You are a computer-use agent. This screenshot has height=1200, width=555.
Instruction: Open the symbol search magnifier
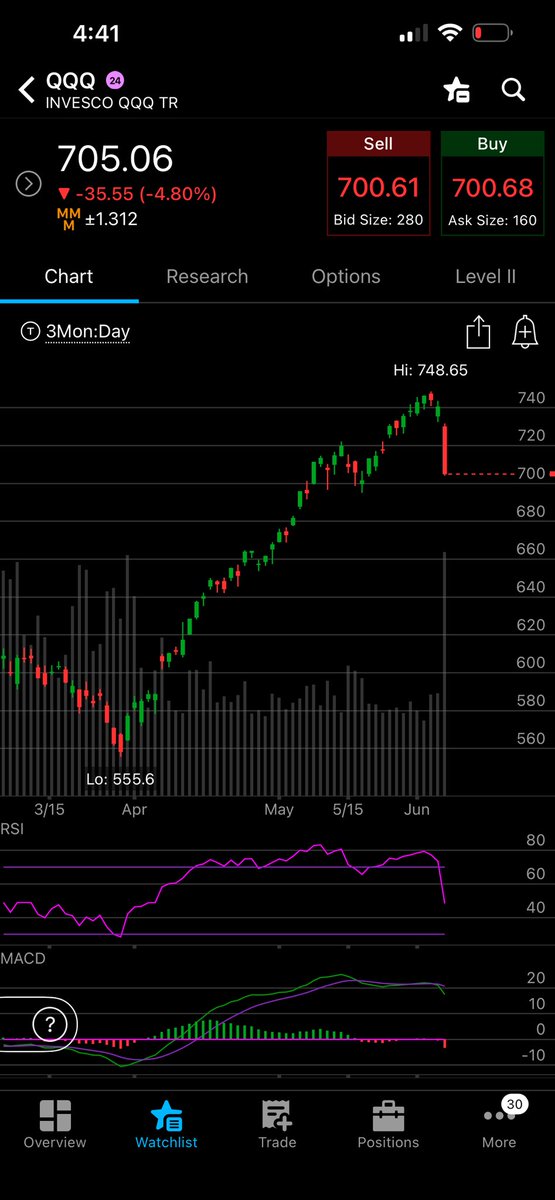[x=513, y=90]
